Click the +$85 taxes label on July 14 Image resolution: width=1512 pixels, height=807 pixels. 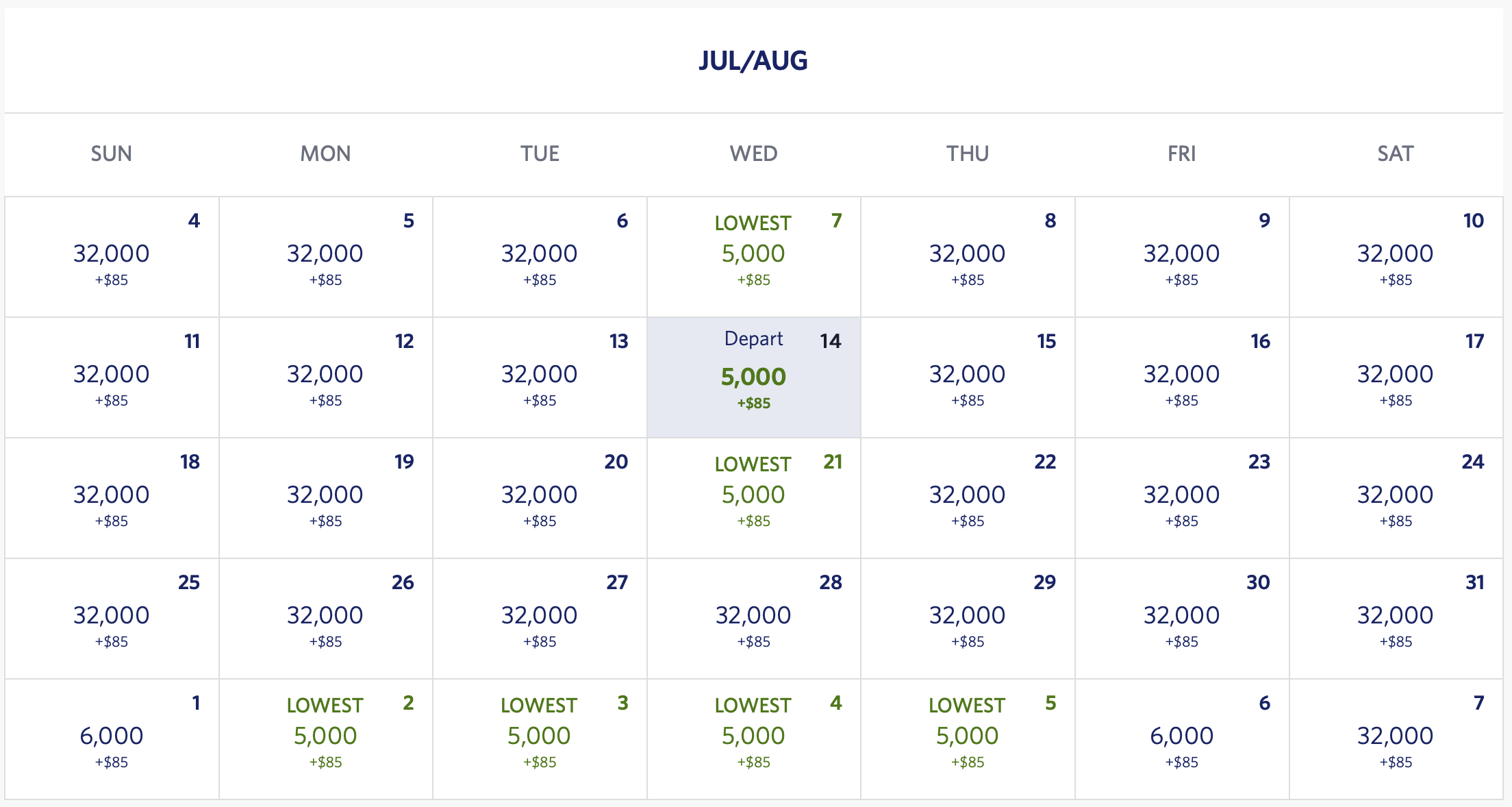pyautogui.click(x=753, y=403)
